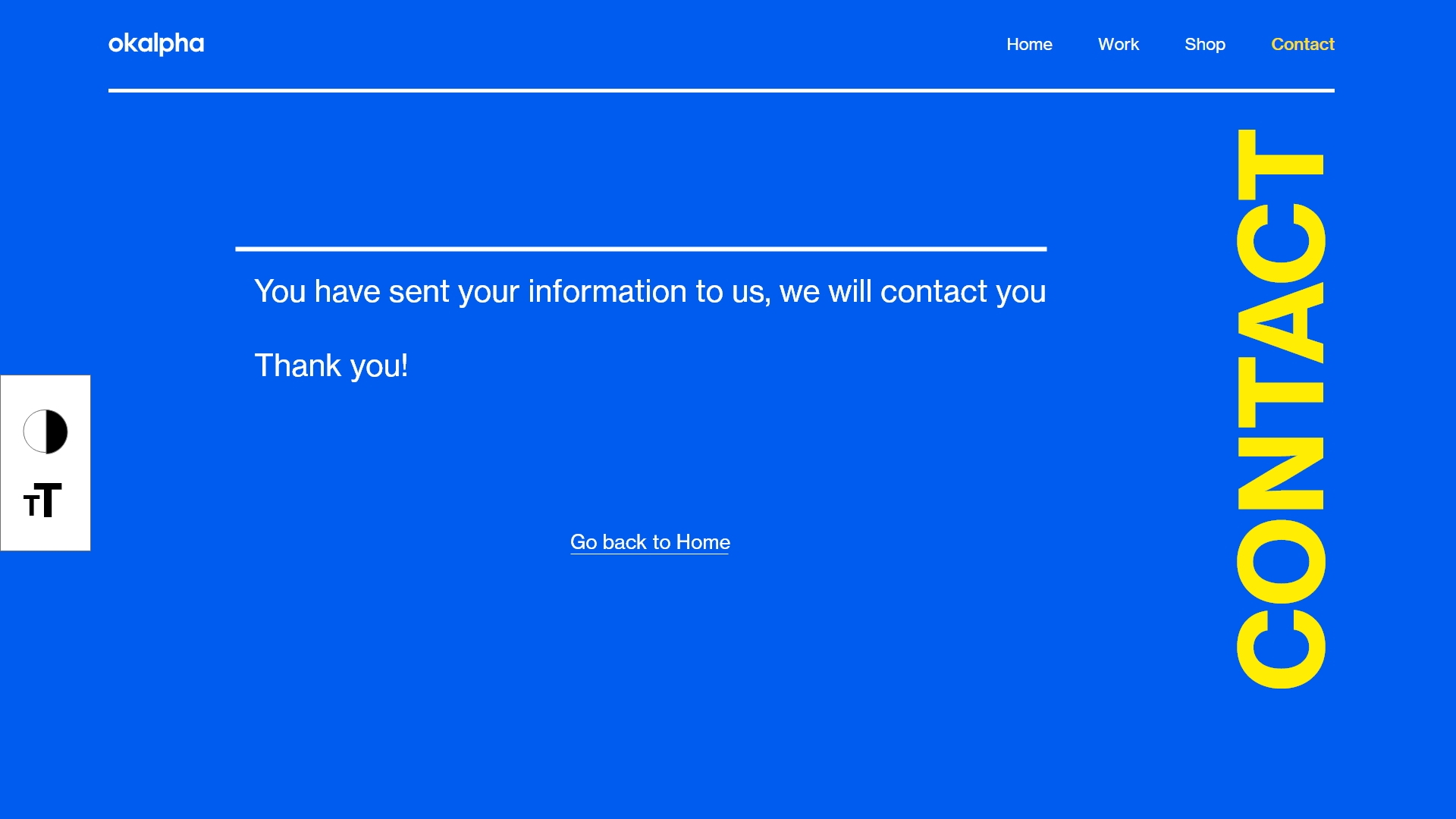Click the white line above the confirmation message

(x=641, y=249)
